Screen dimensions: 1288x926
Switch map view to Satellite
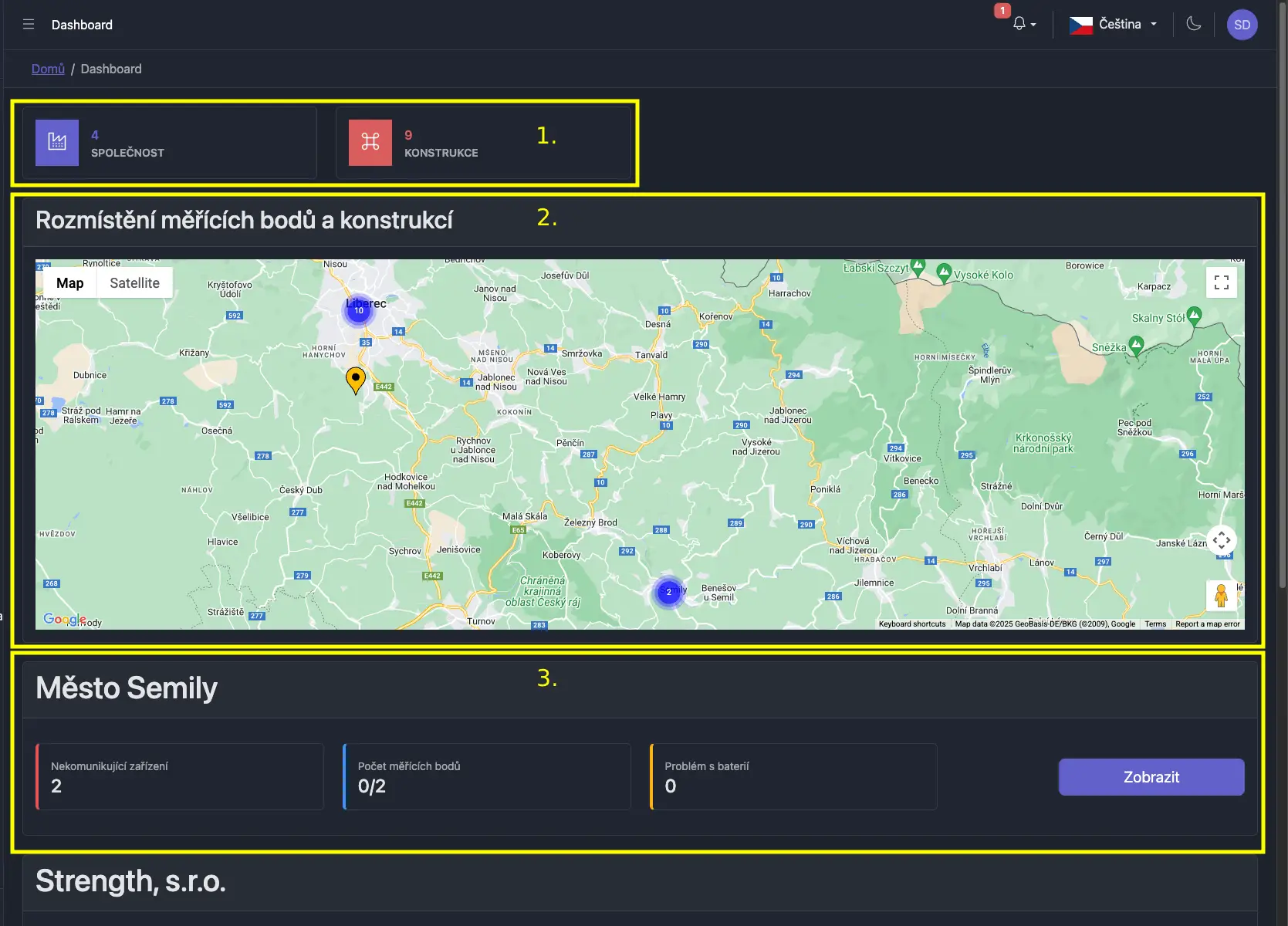click(x=134, y=282)
